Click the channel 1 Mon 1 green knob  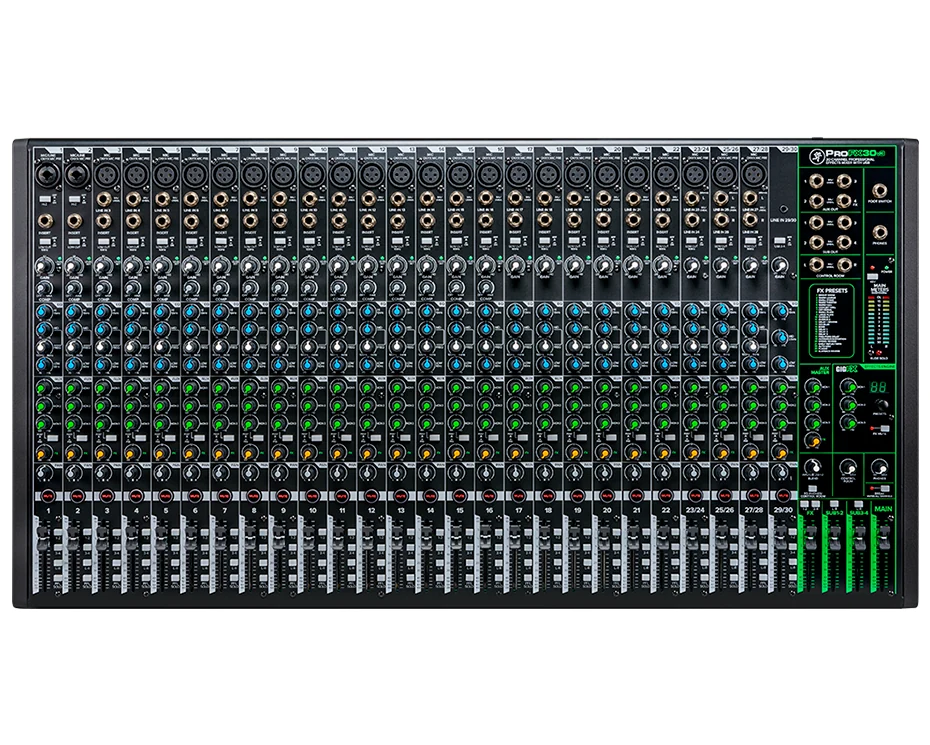pyautogui.click(x=42, y=389)
